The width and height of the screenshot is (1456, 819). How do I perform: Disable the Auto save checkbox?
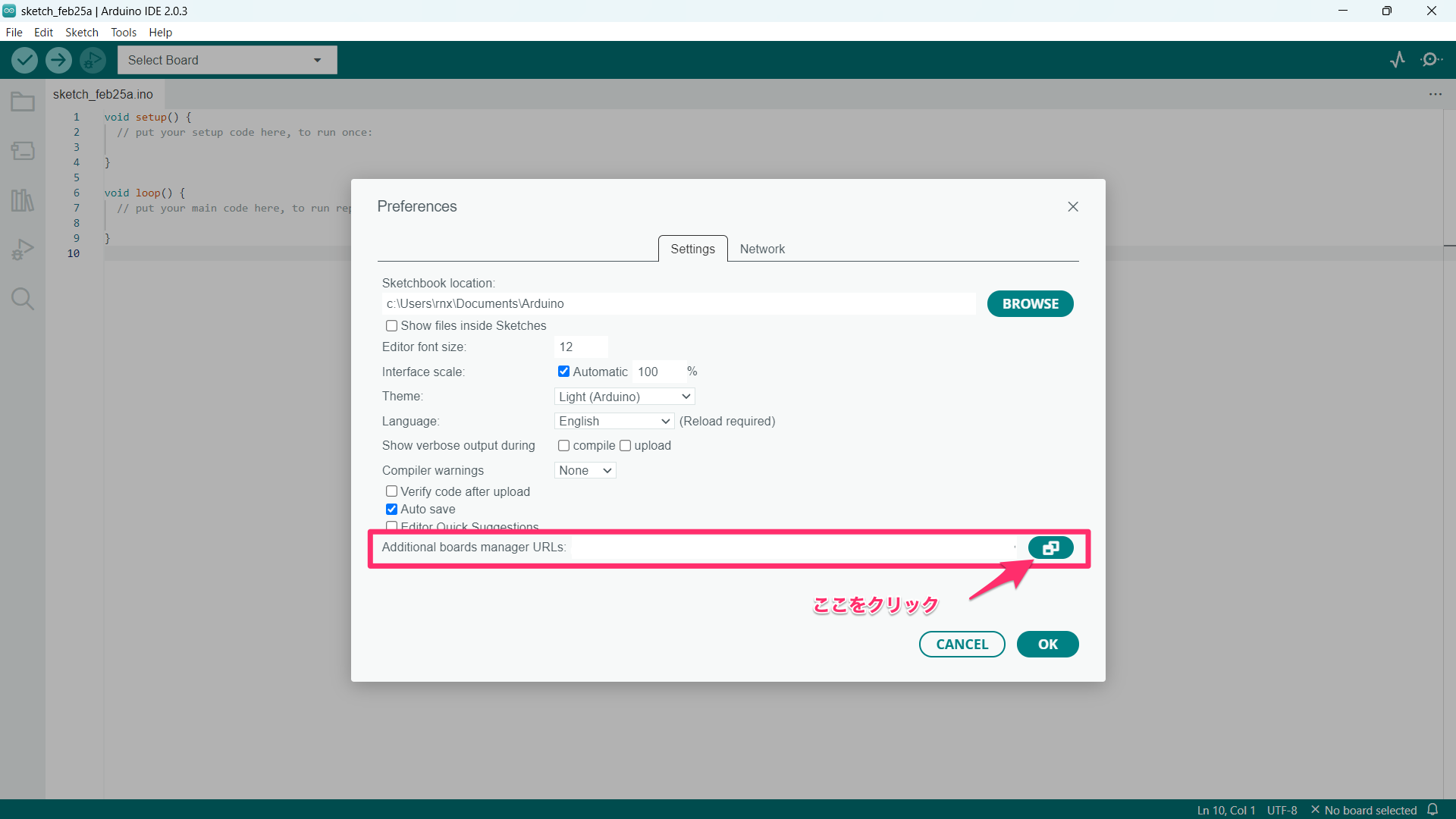click(391, 510)
